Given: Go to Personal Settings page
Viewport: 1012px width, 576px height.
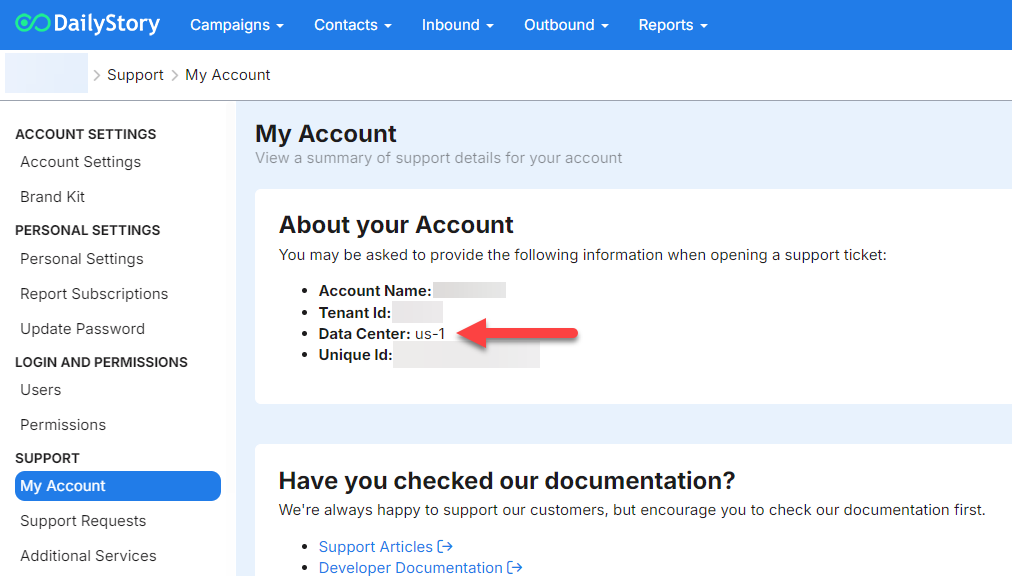Looking at the screenshot, I should pos(82,259).
